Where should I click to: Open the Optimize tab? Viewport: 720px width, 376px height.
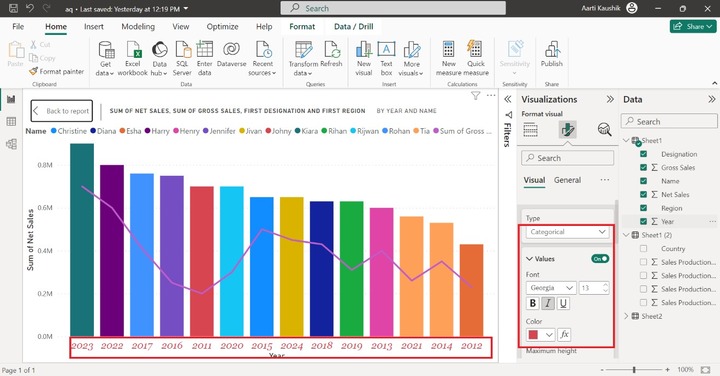[x=222, y=27]
